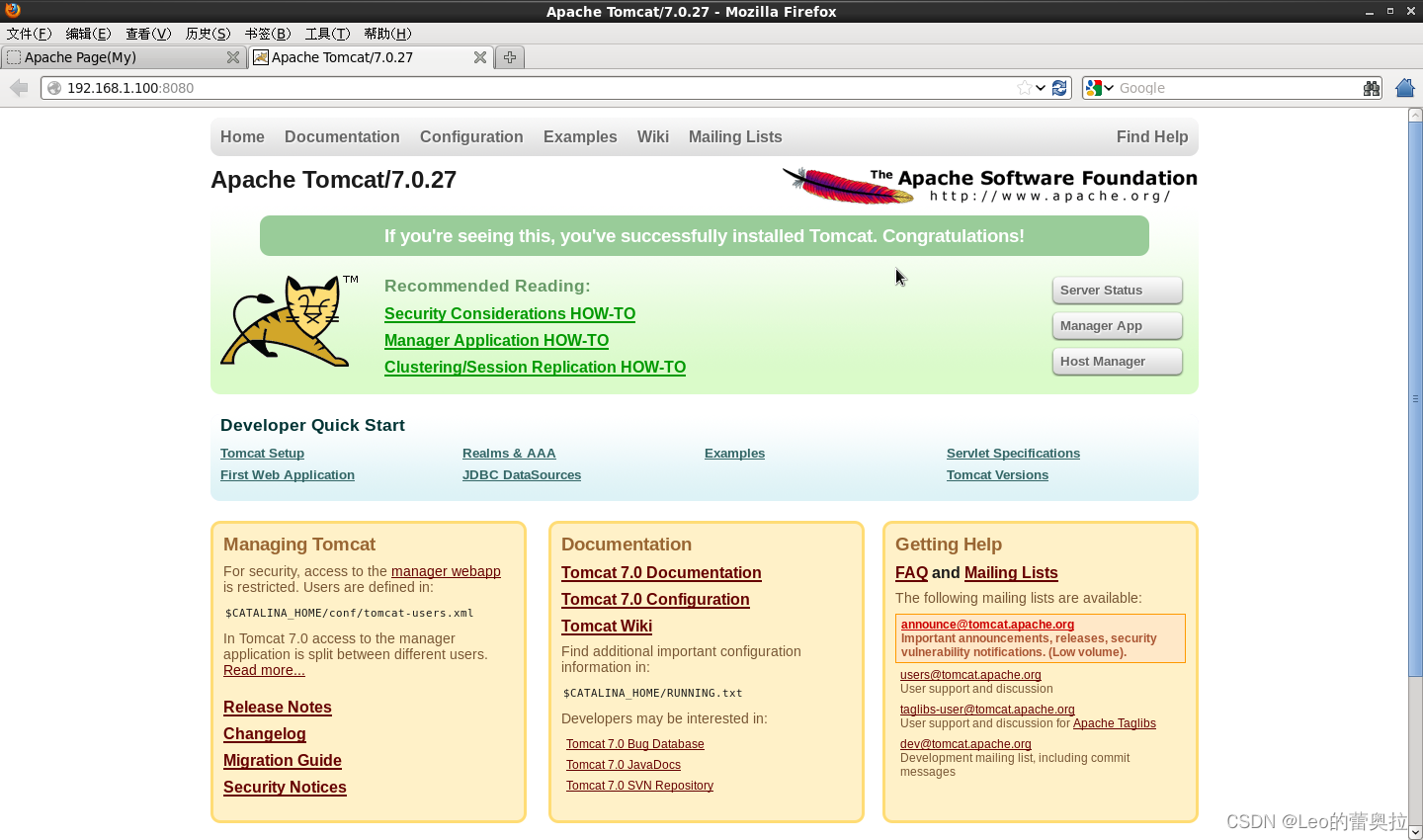Open the 工具(T) menu
Viewport: 1423px width, 840px height.
327,34
